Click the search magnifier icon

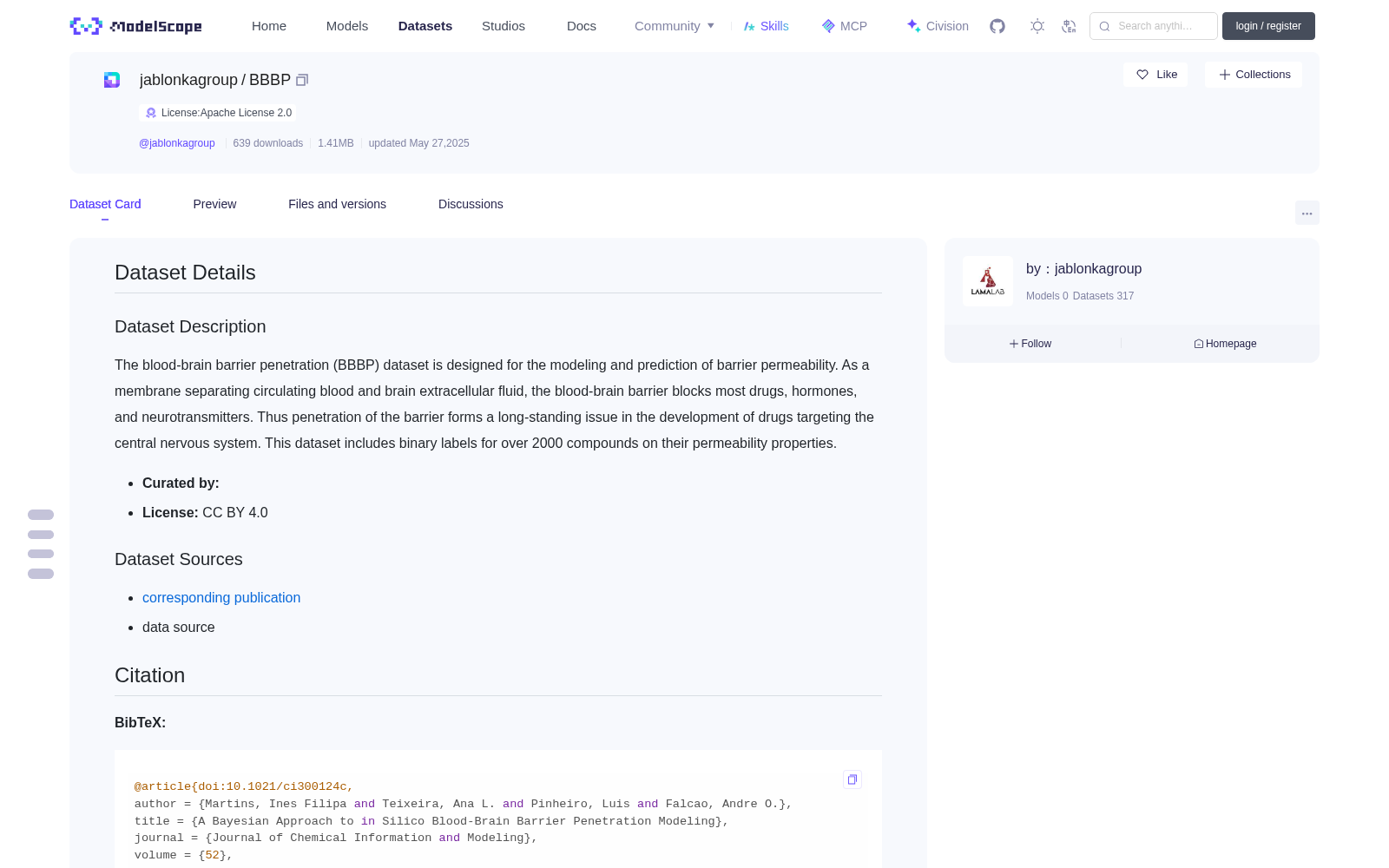pyautogui.click(x=1104, y=26)
